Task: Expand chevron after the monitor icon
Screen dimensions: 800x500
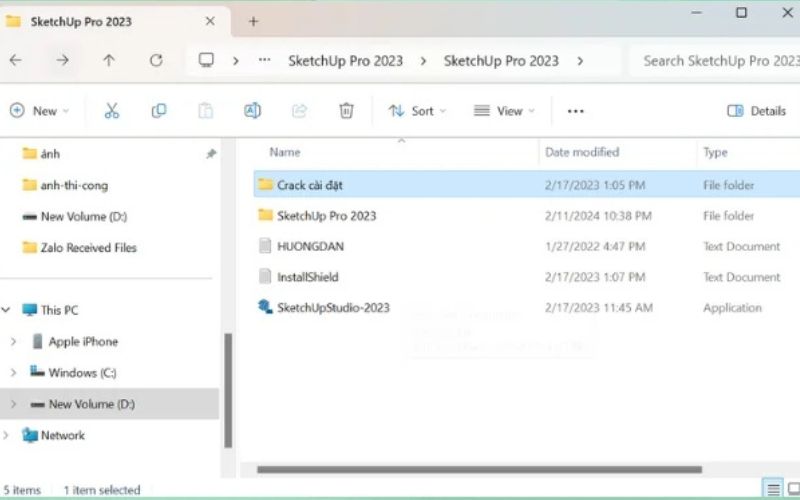Action: pyautogui.click(x=235, y=61)
